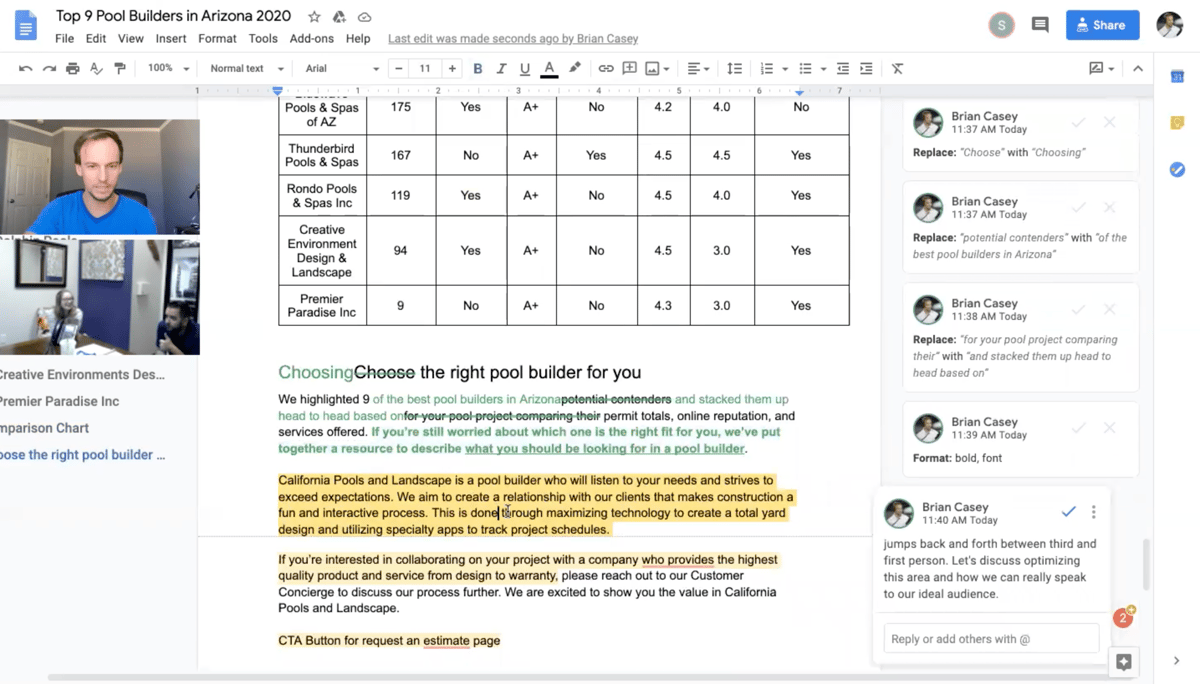Toggle bold formatting

[x=477, y=68]
